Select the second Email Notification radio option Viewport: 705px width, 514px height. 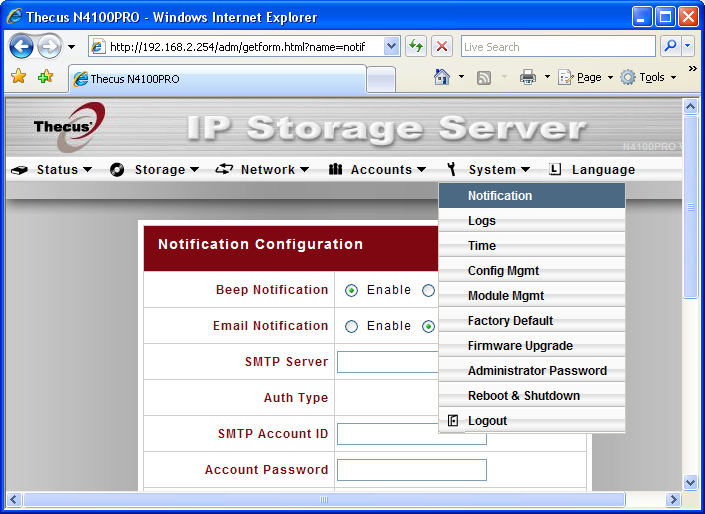coord(428,327)
